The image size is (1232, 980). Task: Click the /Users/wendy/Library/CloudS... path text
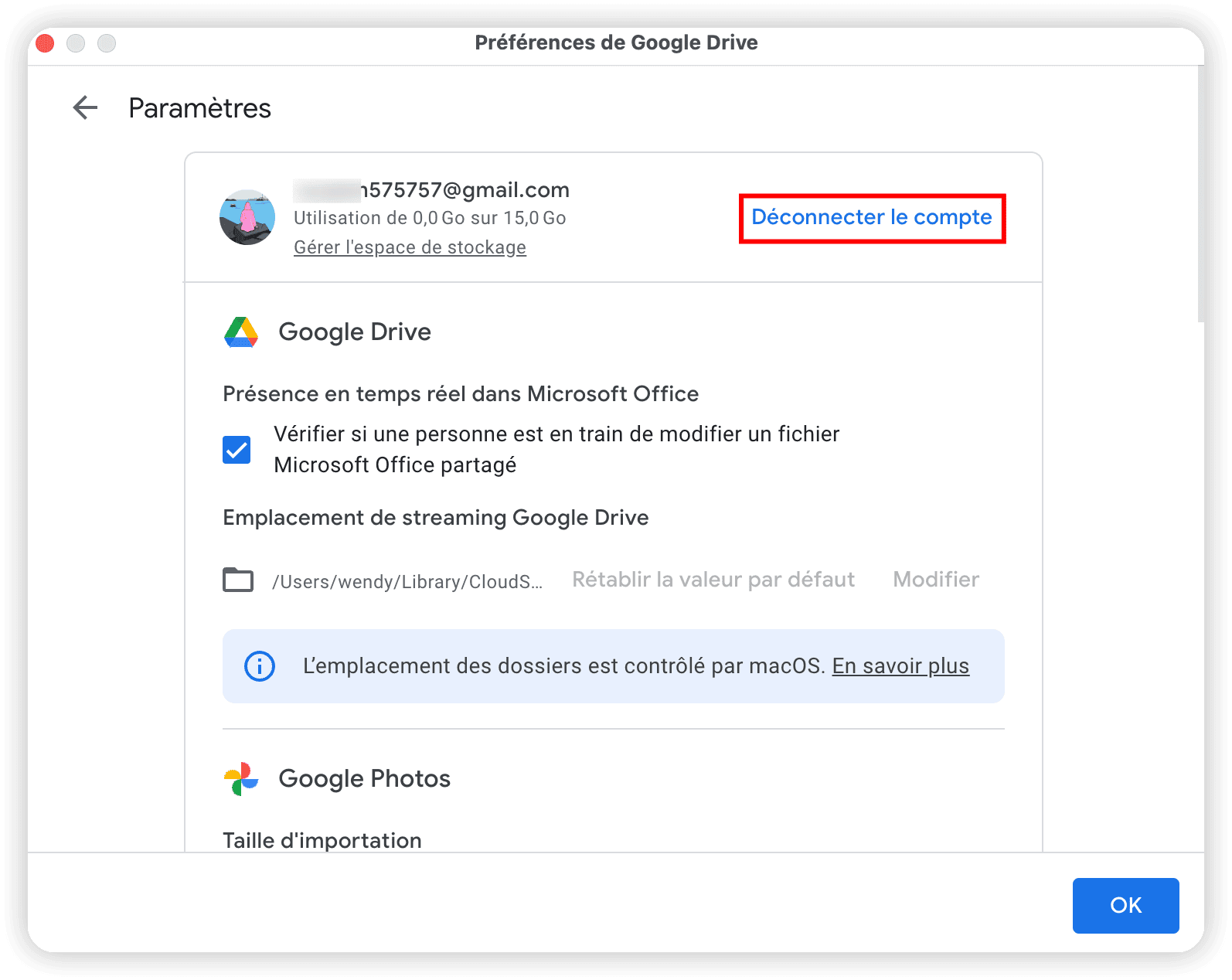coord(407,581)
